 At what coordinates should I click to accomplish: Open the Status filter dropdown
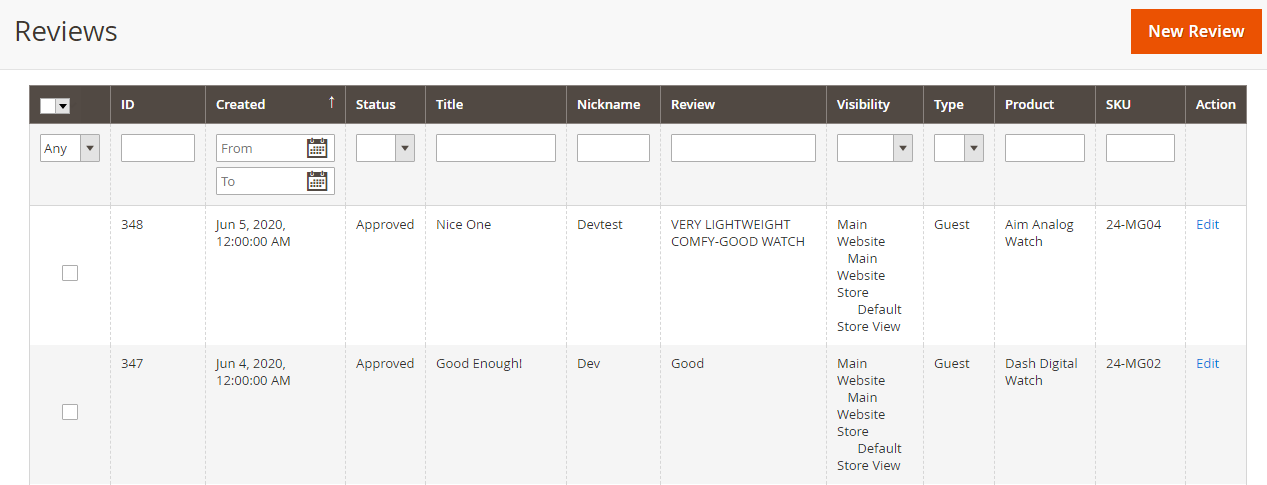(x=385, y=148)
